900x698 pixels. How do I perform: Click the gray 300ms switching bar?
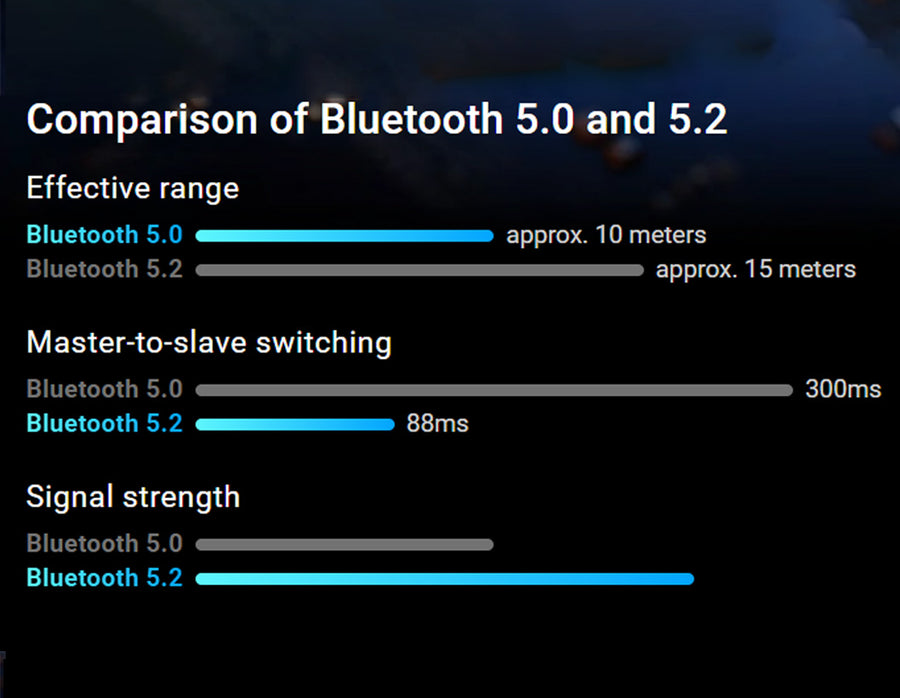click(494, 390)
